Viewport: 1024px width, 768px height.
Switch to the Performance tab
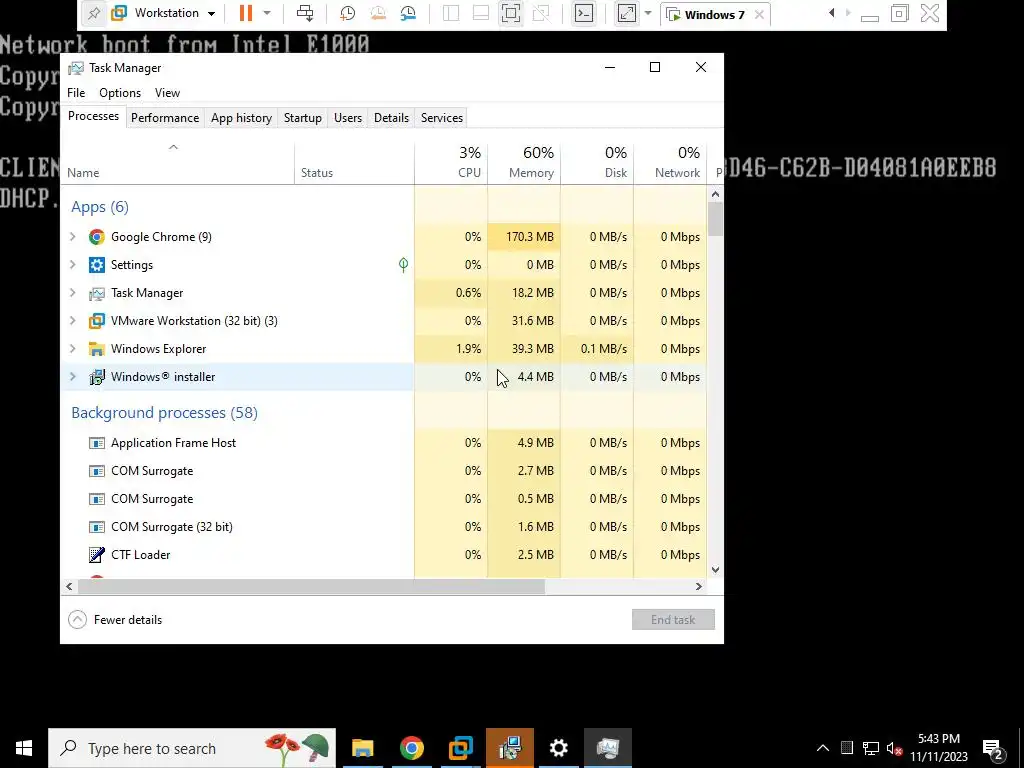pos(165,118)
